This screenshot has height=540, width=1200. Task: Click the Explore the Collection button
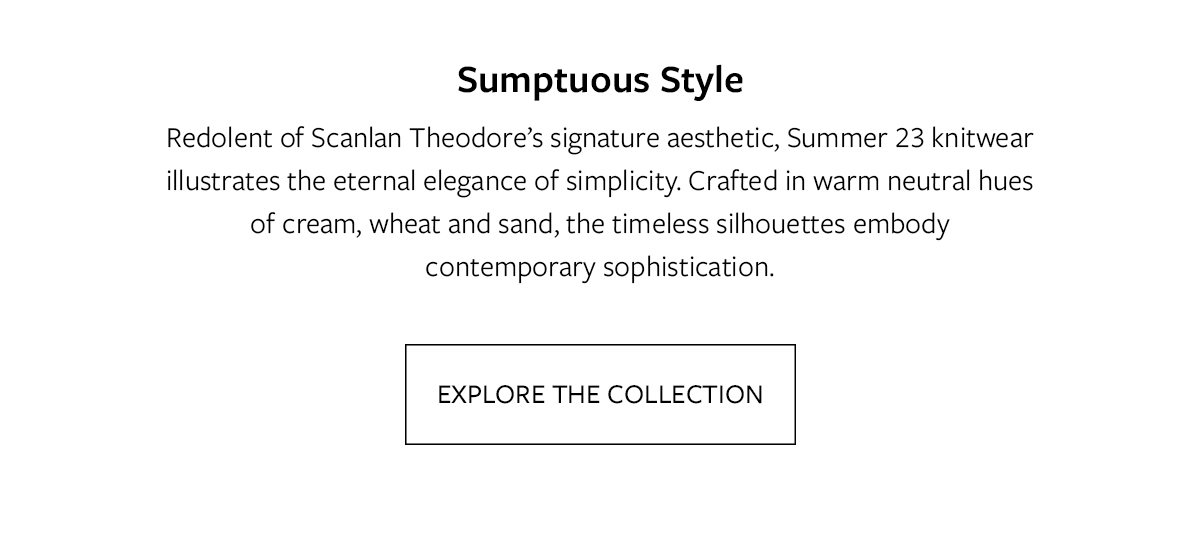click(600, 394)
